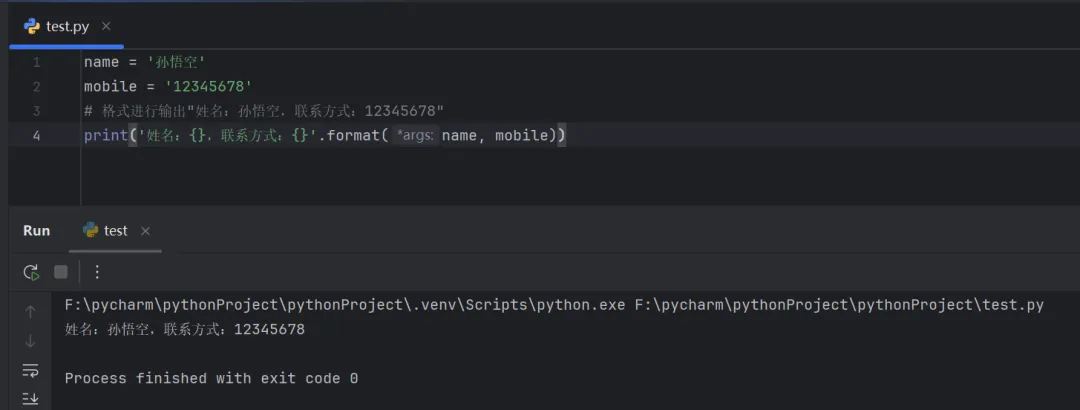Click line number 4 in the gutter
This screenshot has height=410, width=1080.
click(36, 136)
